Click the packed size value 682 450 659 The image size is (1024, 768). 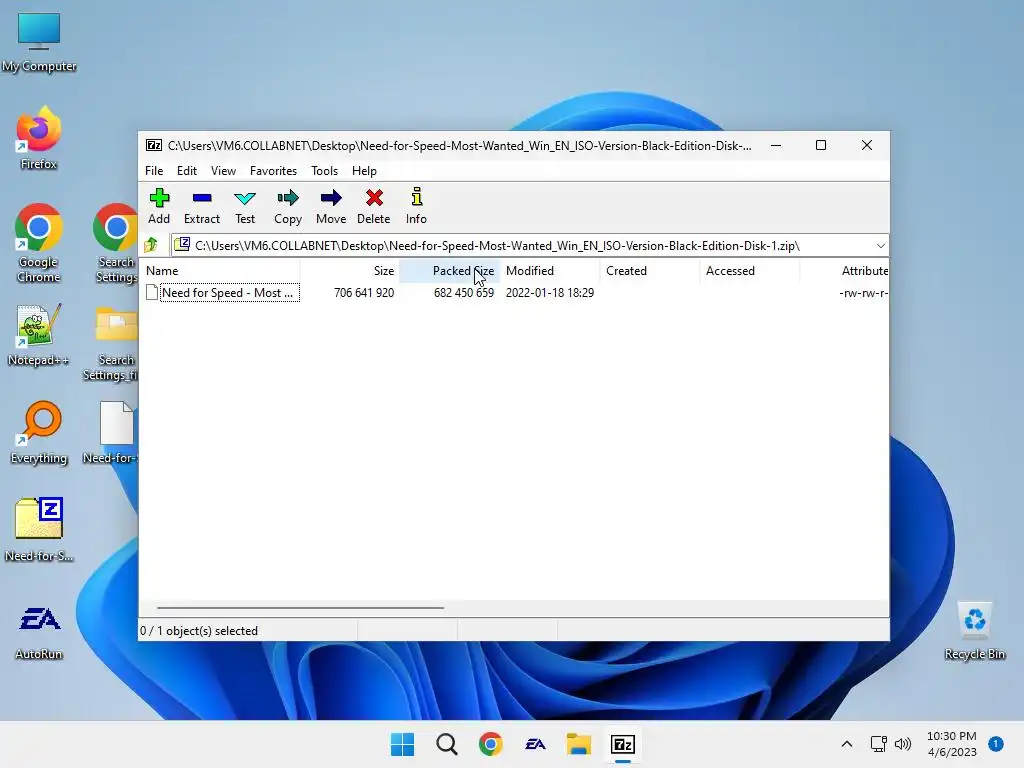(x=464, y=293)
